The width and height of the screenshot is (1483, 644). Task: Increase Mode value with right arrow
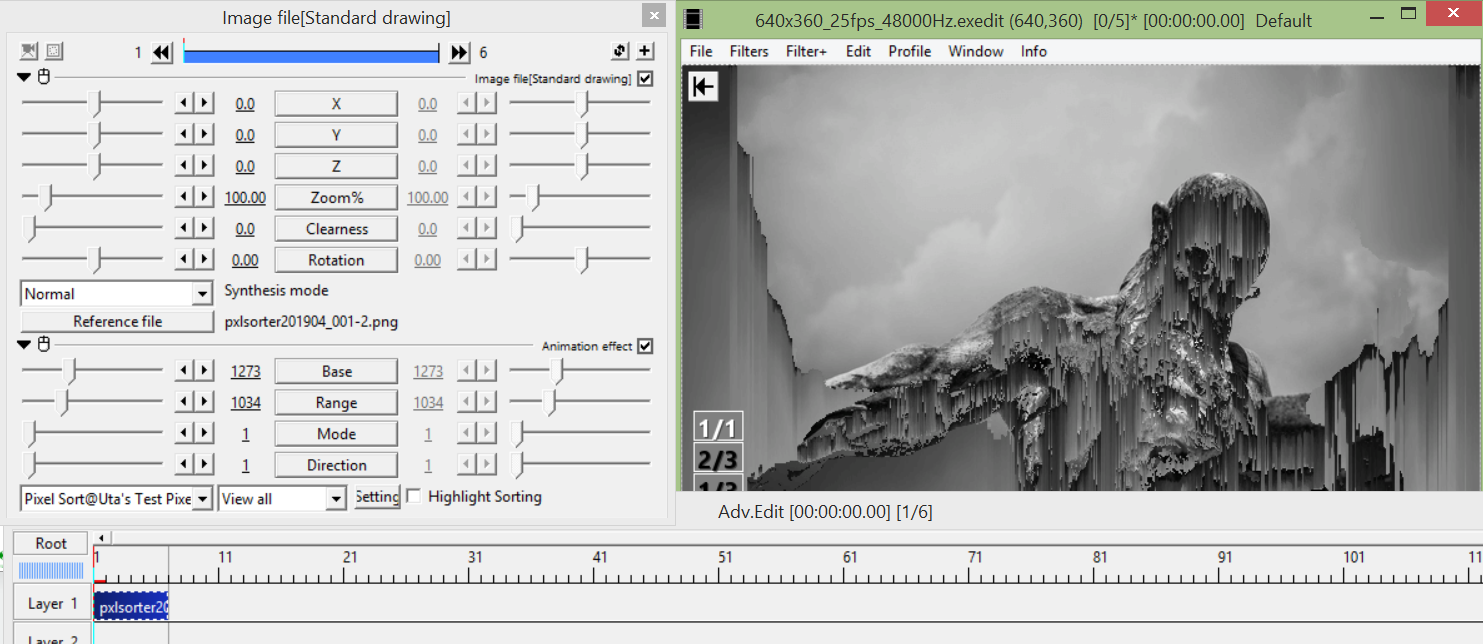204,433
